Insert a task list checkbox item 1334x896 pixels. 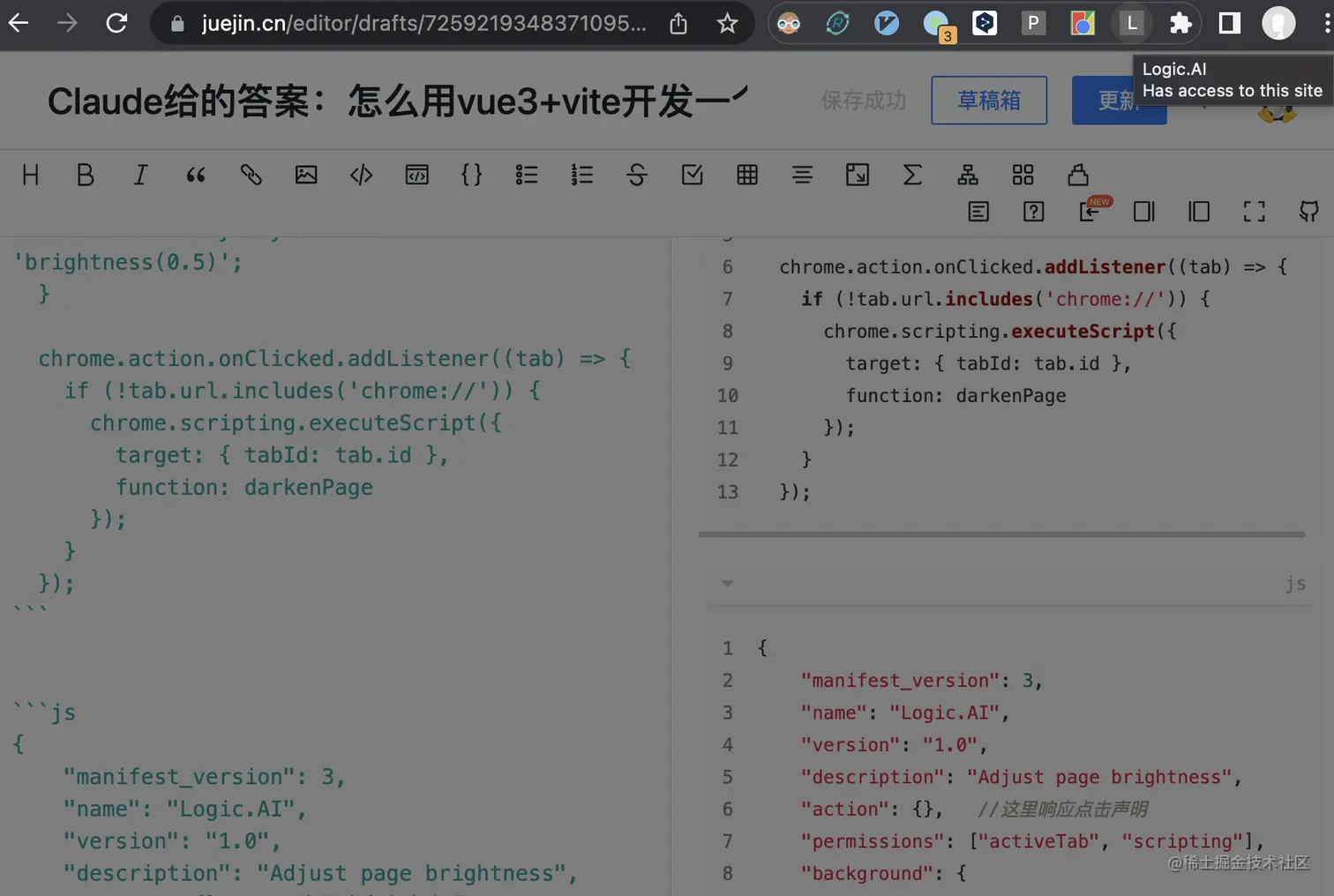pos(693,175)
